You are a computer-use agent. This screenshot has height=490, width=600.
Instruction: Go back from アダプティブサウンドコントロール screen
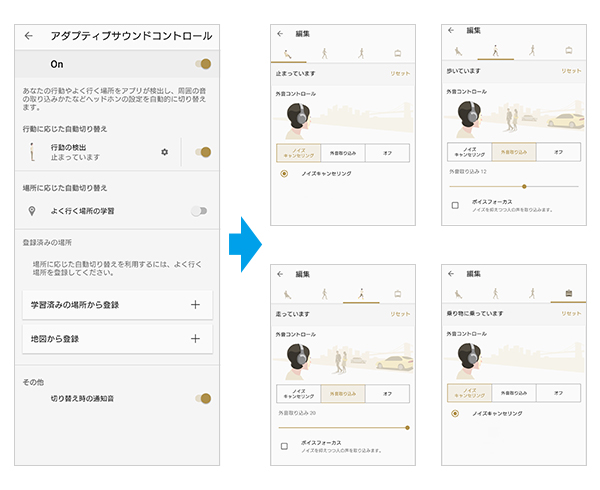click(x=28, y=36)
